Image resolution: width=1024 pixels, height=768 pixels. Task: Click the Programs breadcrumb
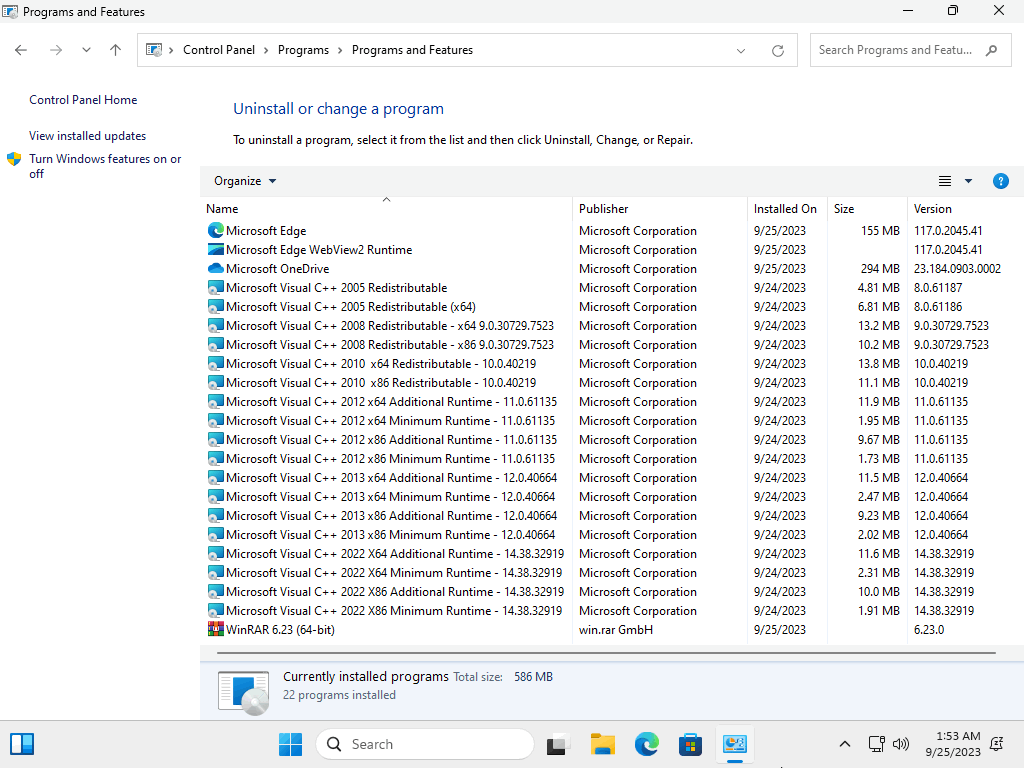point(303,50)
